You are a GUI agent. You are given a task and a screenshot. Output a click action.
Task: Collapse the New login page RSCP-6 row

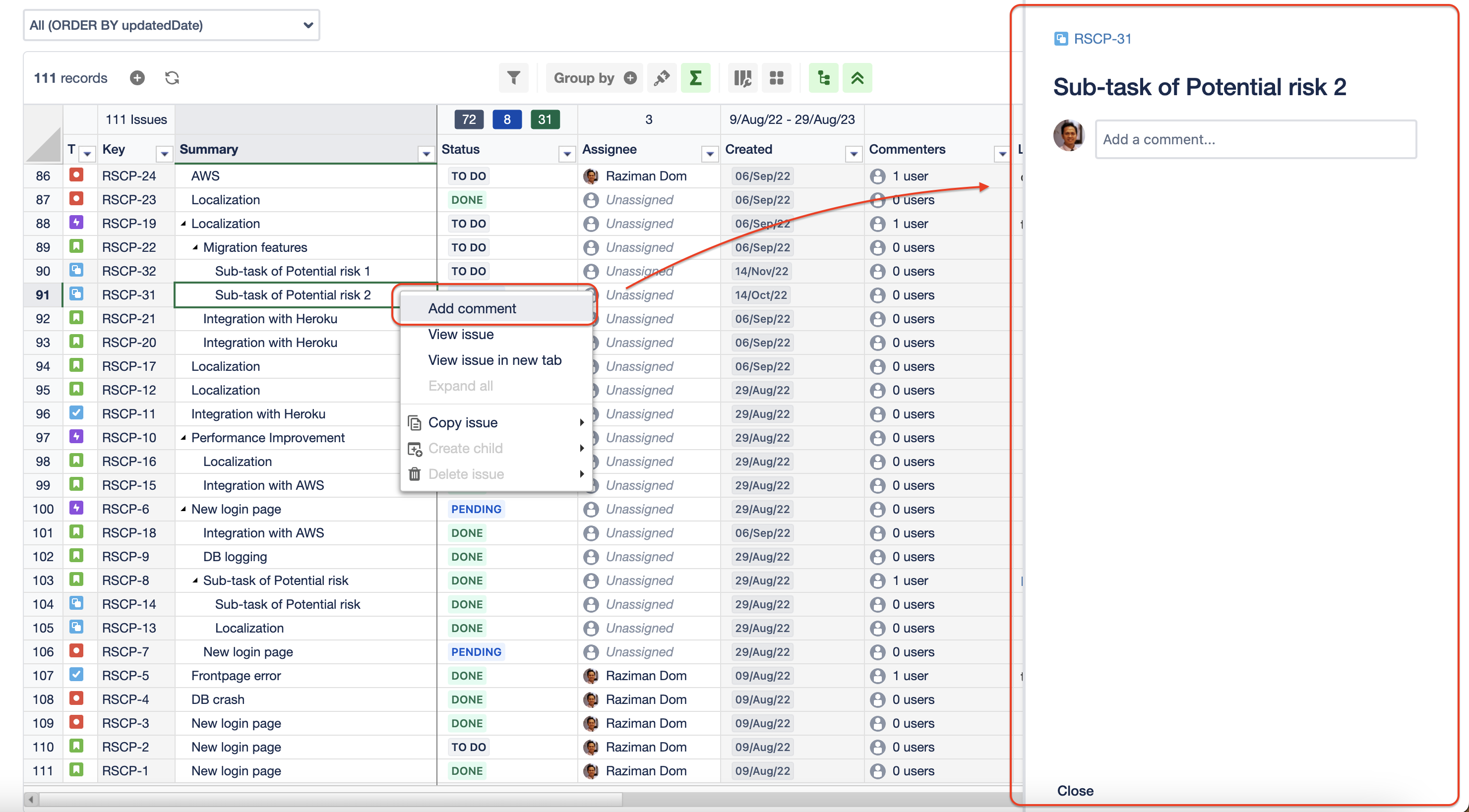click(183, 509)
